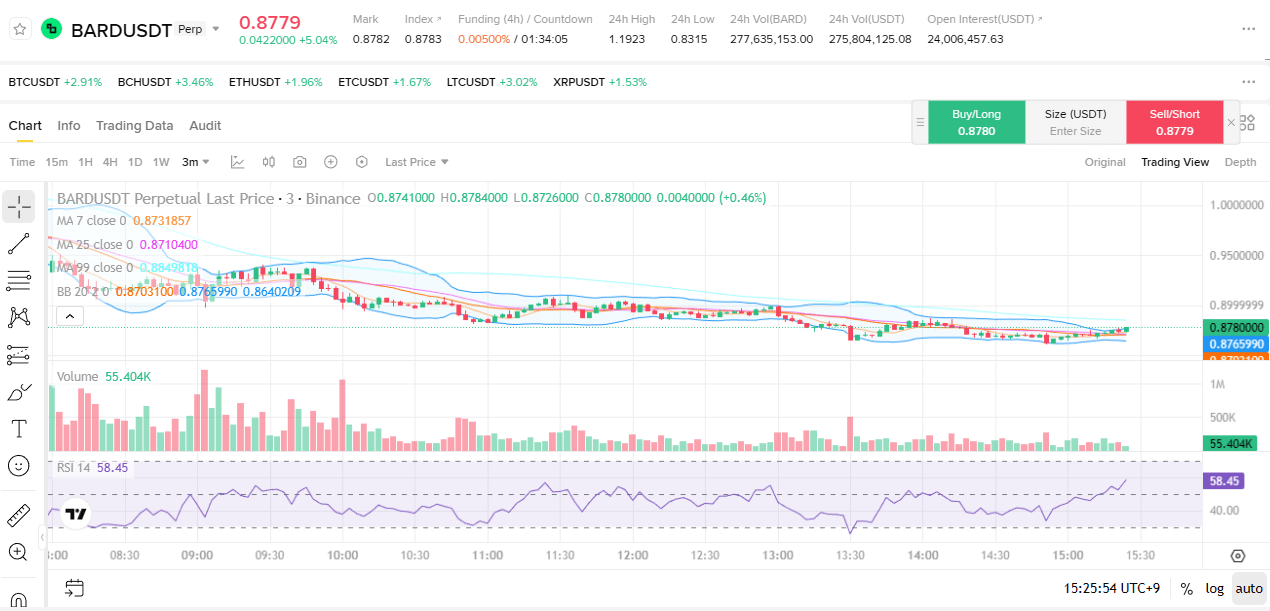The height and width of the screenshot is (611, 1270).
Task: Click the TradingView logo
Action: [76, 514]
